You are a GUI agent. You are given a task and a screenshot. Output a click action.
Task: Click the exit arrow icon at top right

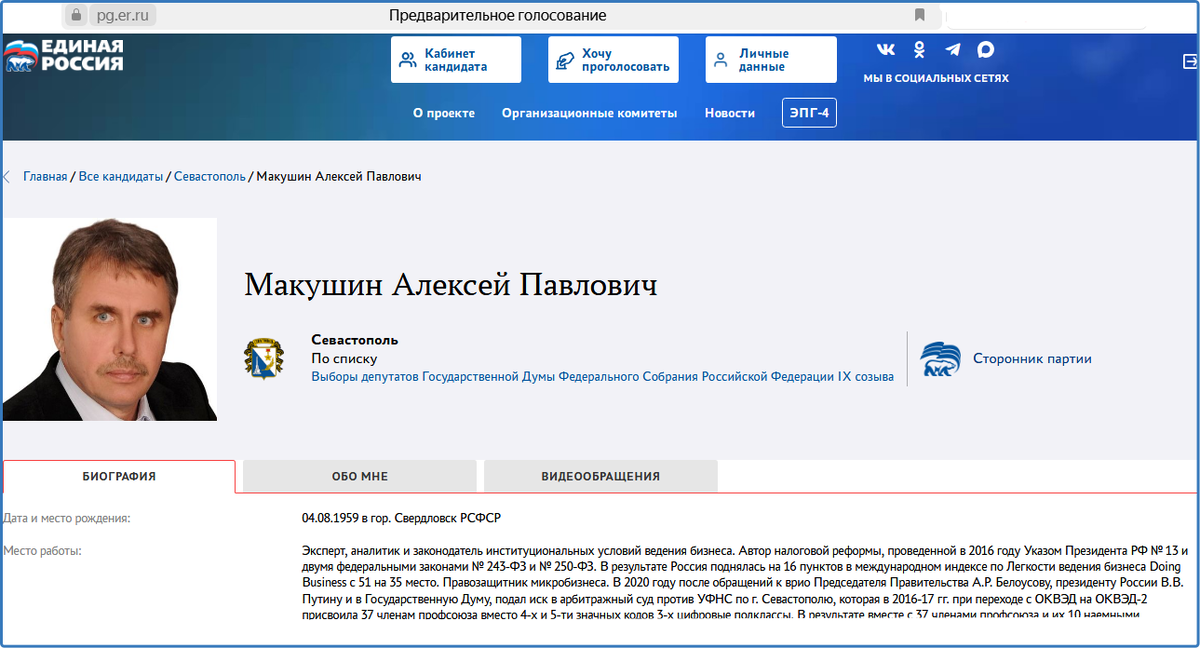tap(1190, 62)
